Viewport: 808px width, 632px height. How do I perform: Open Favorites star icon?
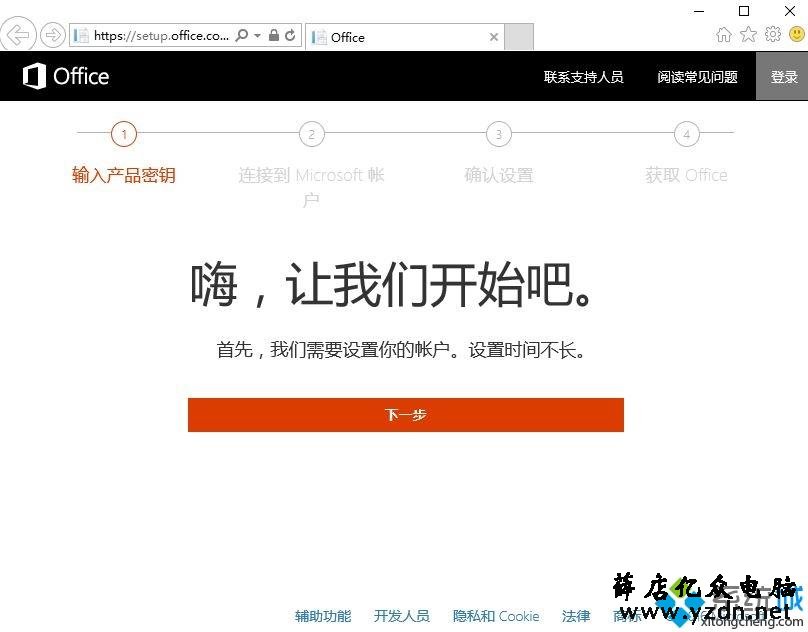tap(748, 35)
